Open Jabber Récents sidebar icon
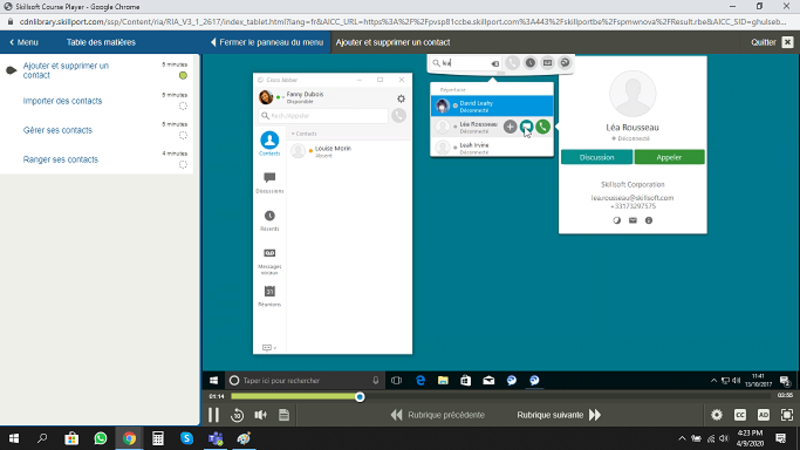The image size is (800, 450). click(269, 220)
